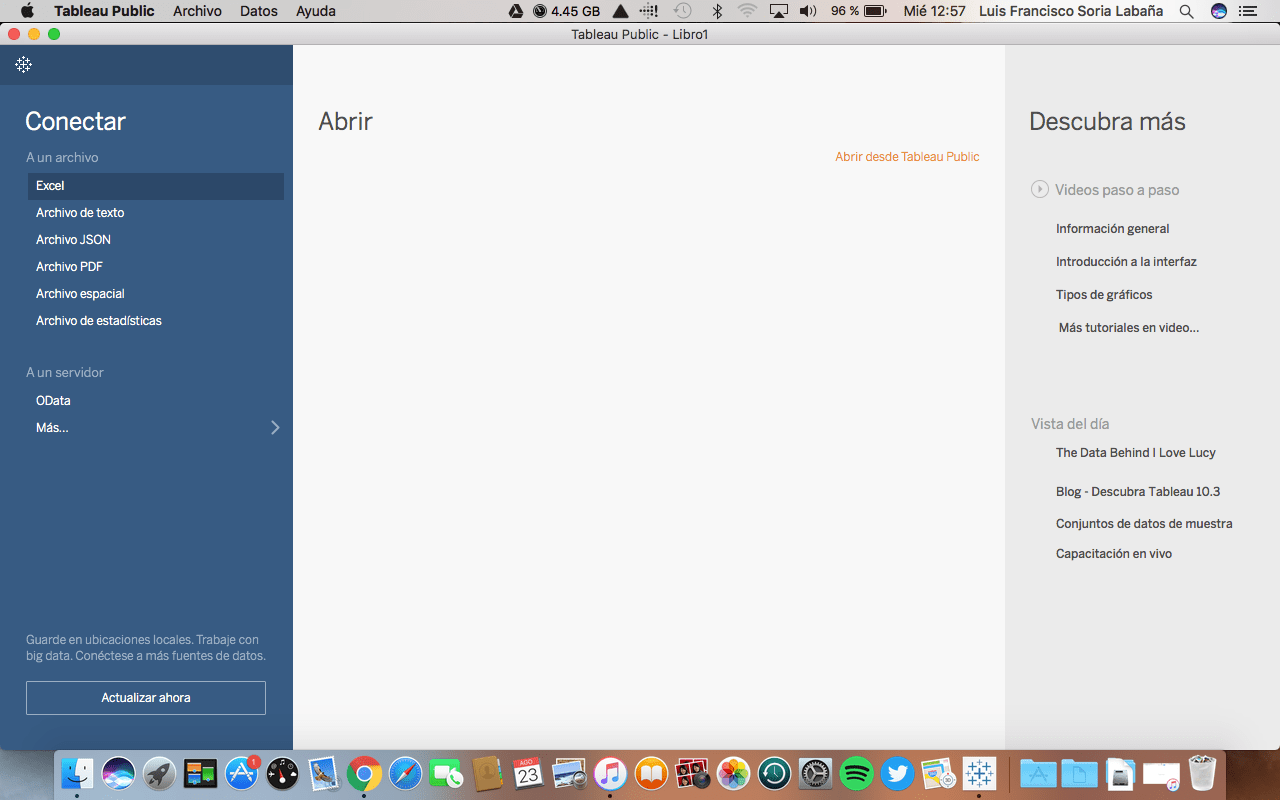This screenshot has width=1280, height=800.
Task: Open the Trash in the dock
Action: click(x=1202, y=773)
